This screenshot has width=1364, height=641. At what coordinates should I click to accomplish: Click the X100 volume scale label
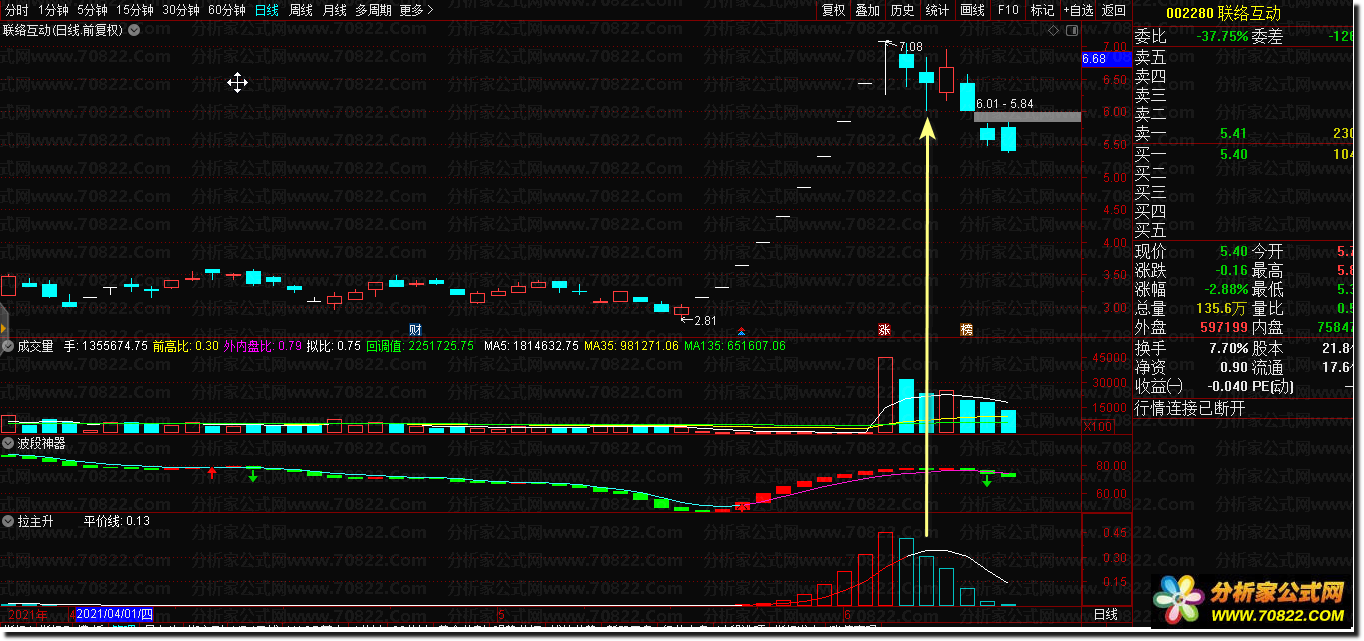point(1097,427)
